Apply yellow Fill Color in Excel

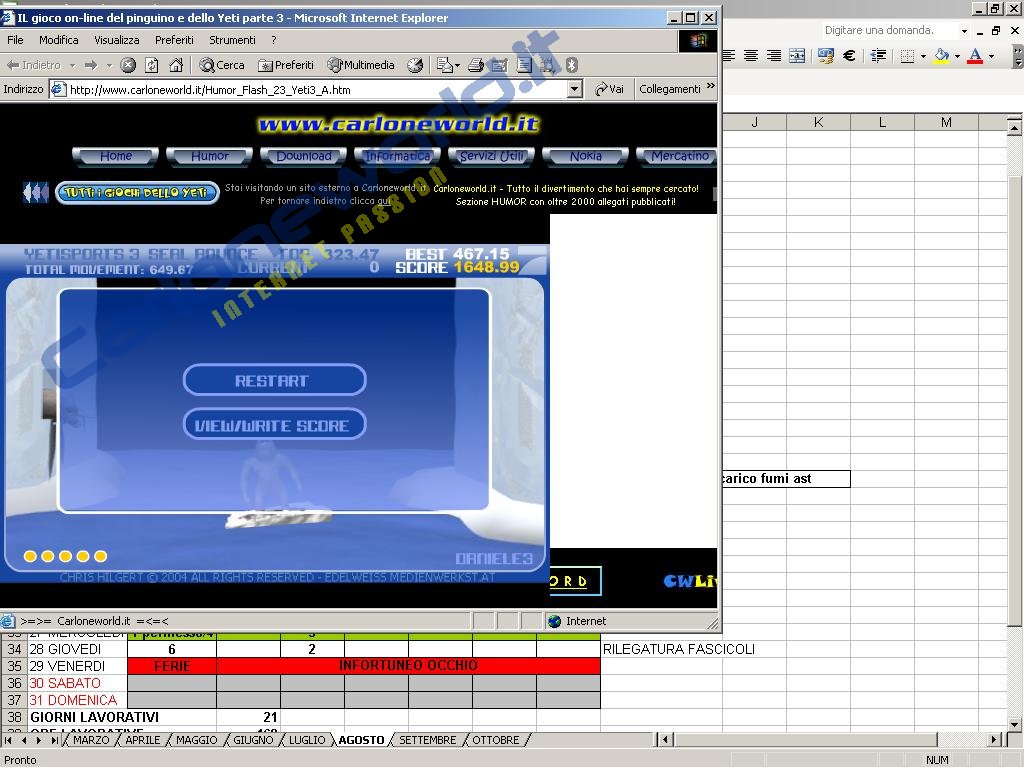coord(941,56)
